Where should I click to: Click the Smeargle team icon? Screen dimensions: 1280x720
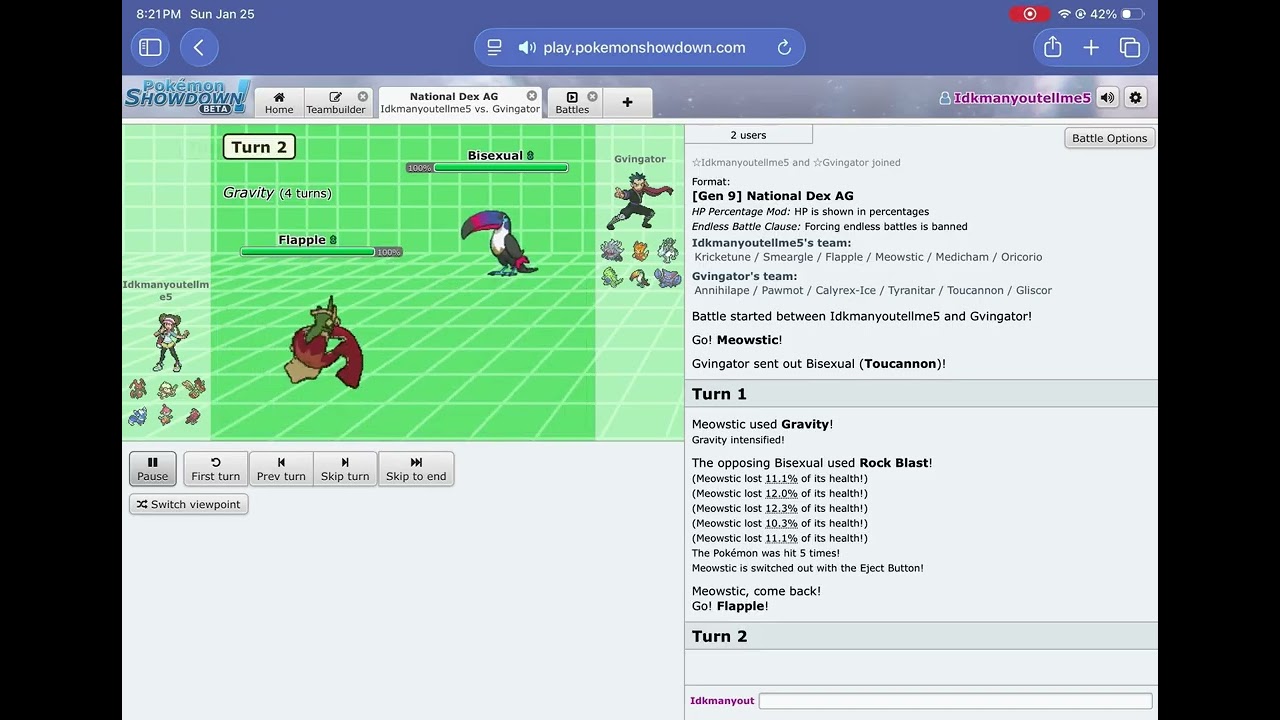(x=166, y=388)
